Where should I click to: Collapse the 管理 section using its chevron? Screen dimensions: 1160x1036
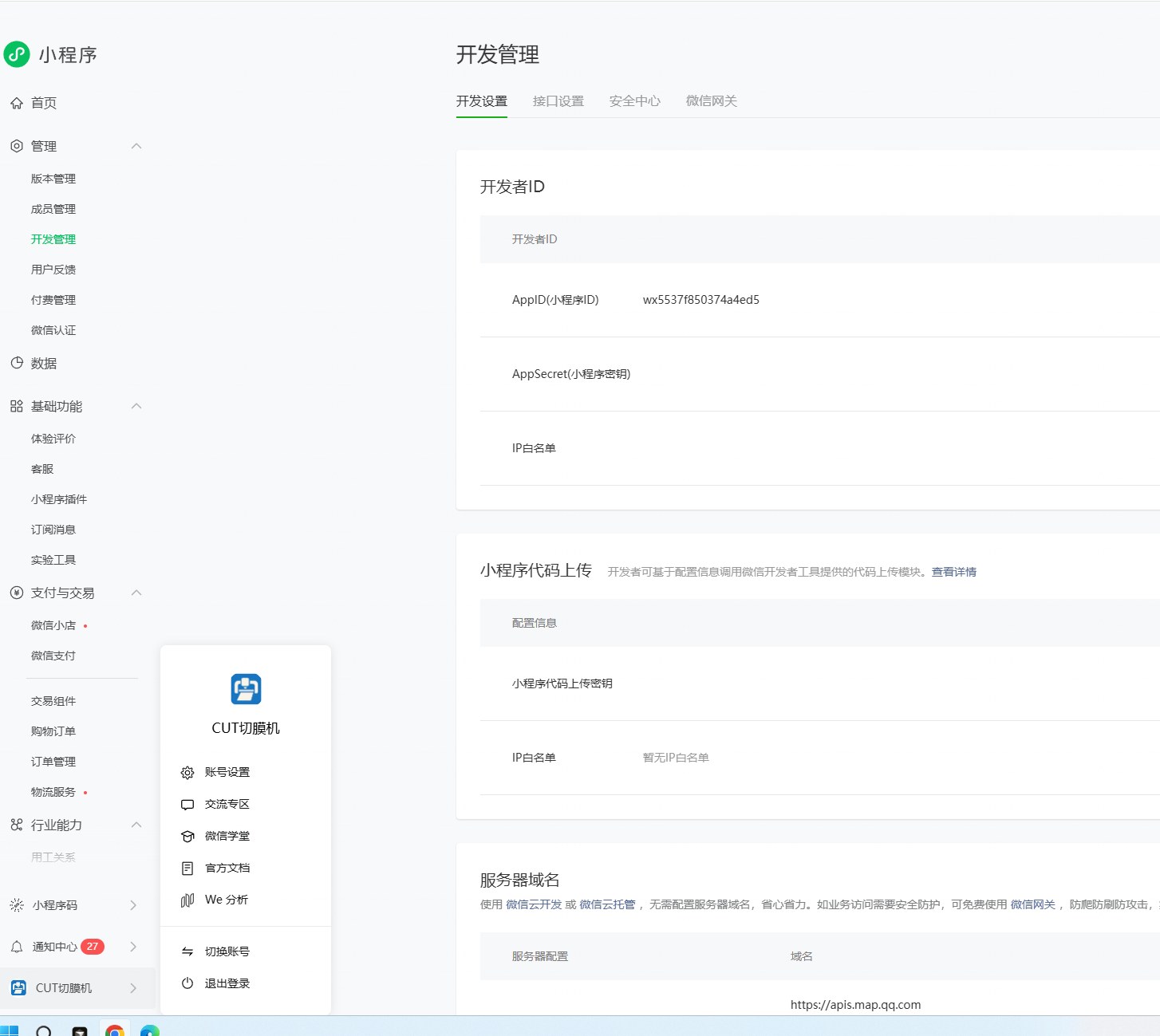(136, 146)
